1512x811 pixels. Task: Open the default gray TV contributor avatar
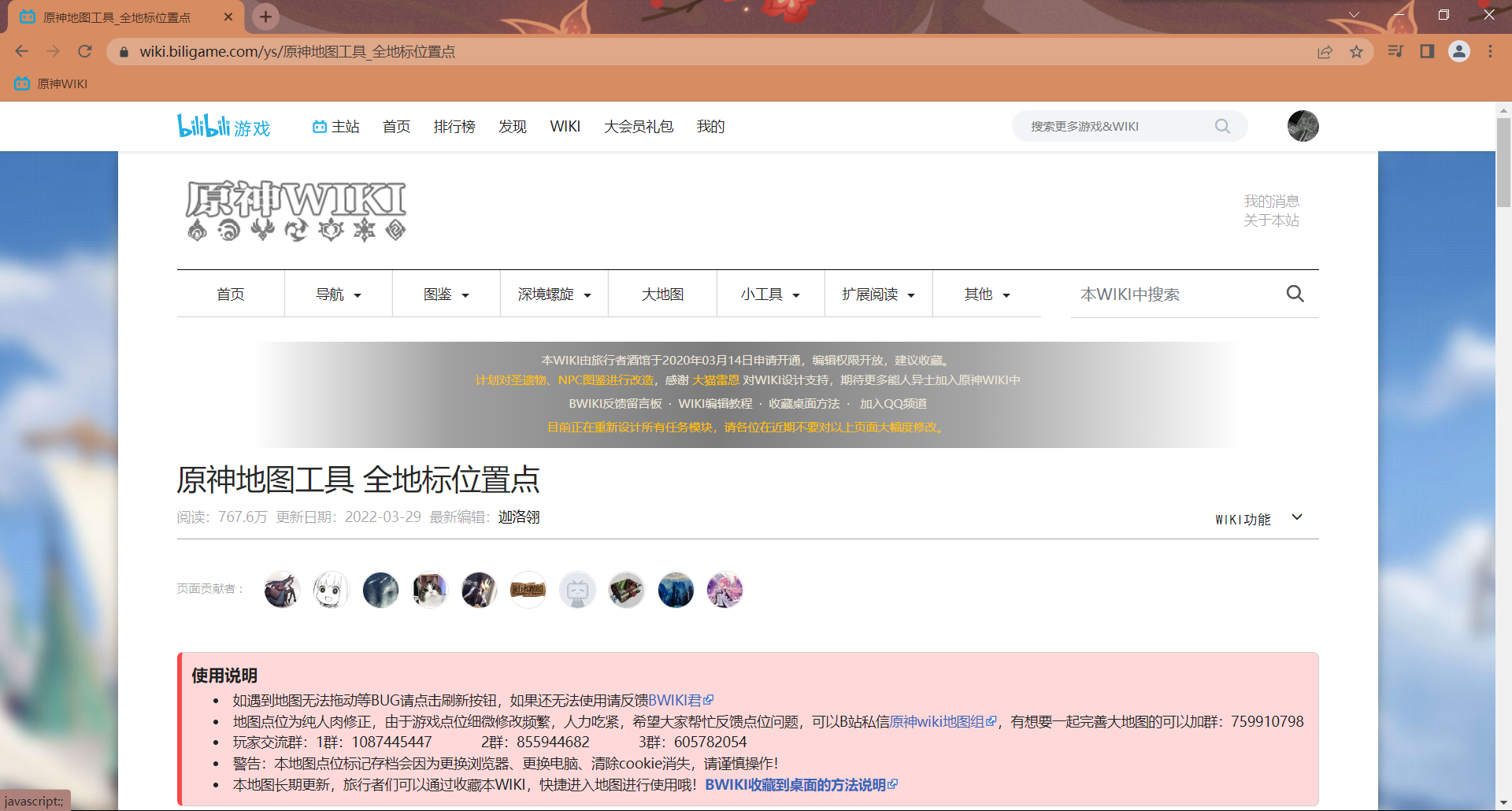pyautogui.click(x=577, y=590)
